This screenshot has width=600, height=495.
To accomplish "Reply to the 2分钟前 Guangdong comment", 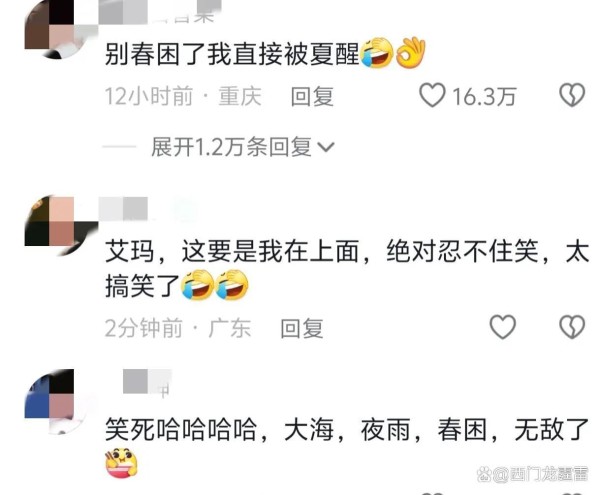I will [302, 328].
